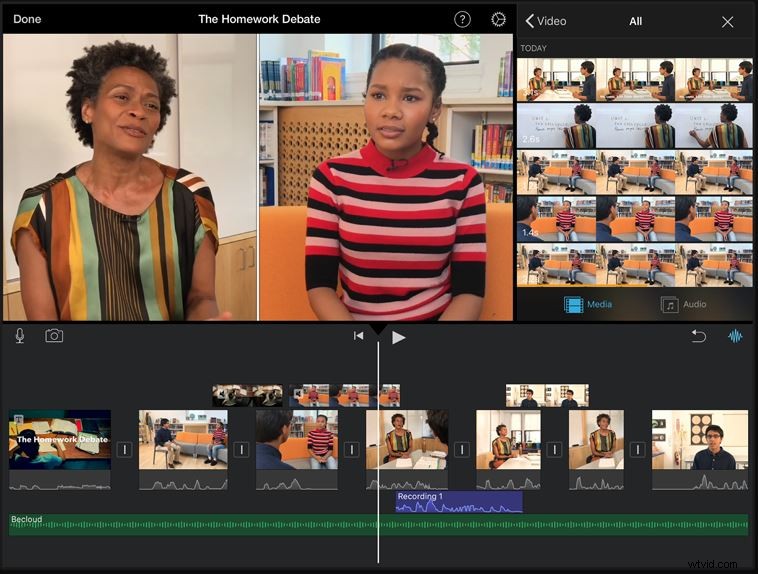Start voiceover with microphone icon
Image resolution: width=758 pixels, height=574 pixels.
[20, 336]
